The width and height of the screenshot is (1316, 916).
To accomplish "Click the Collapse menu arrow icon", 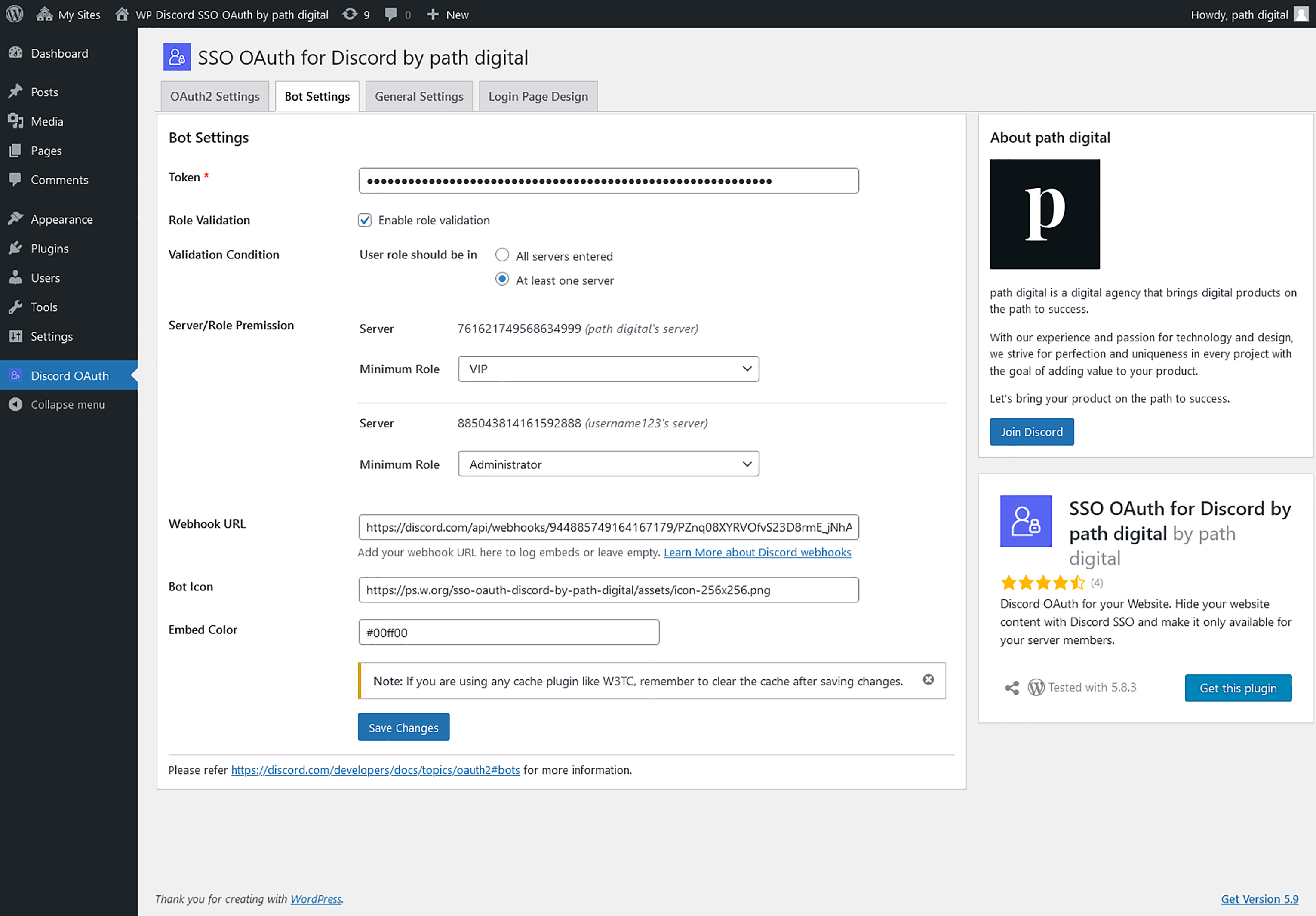I will (15, 404).
